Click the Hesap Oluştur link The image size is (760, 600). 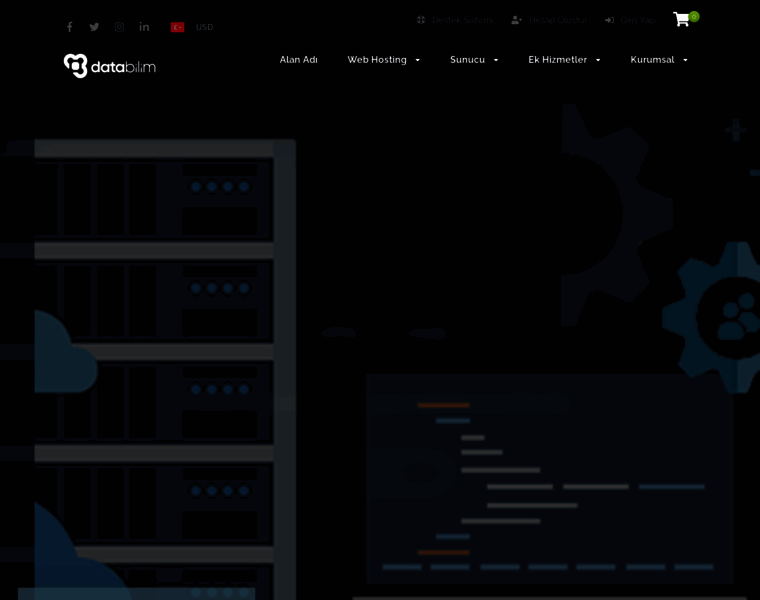[558, 20]
